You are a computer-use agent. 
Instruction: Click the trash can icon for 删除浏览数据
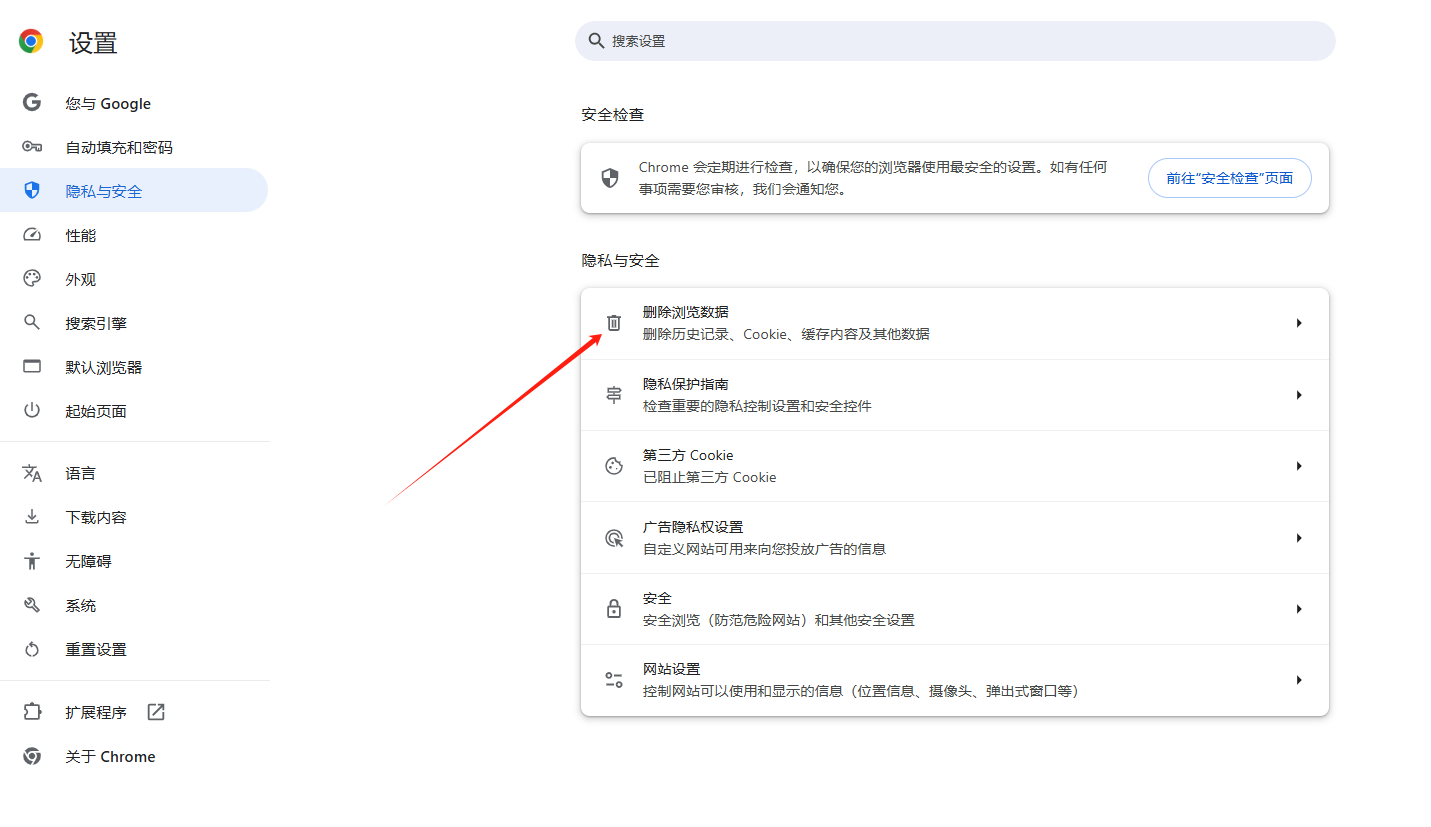point(614,323)
